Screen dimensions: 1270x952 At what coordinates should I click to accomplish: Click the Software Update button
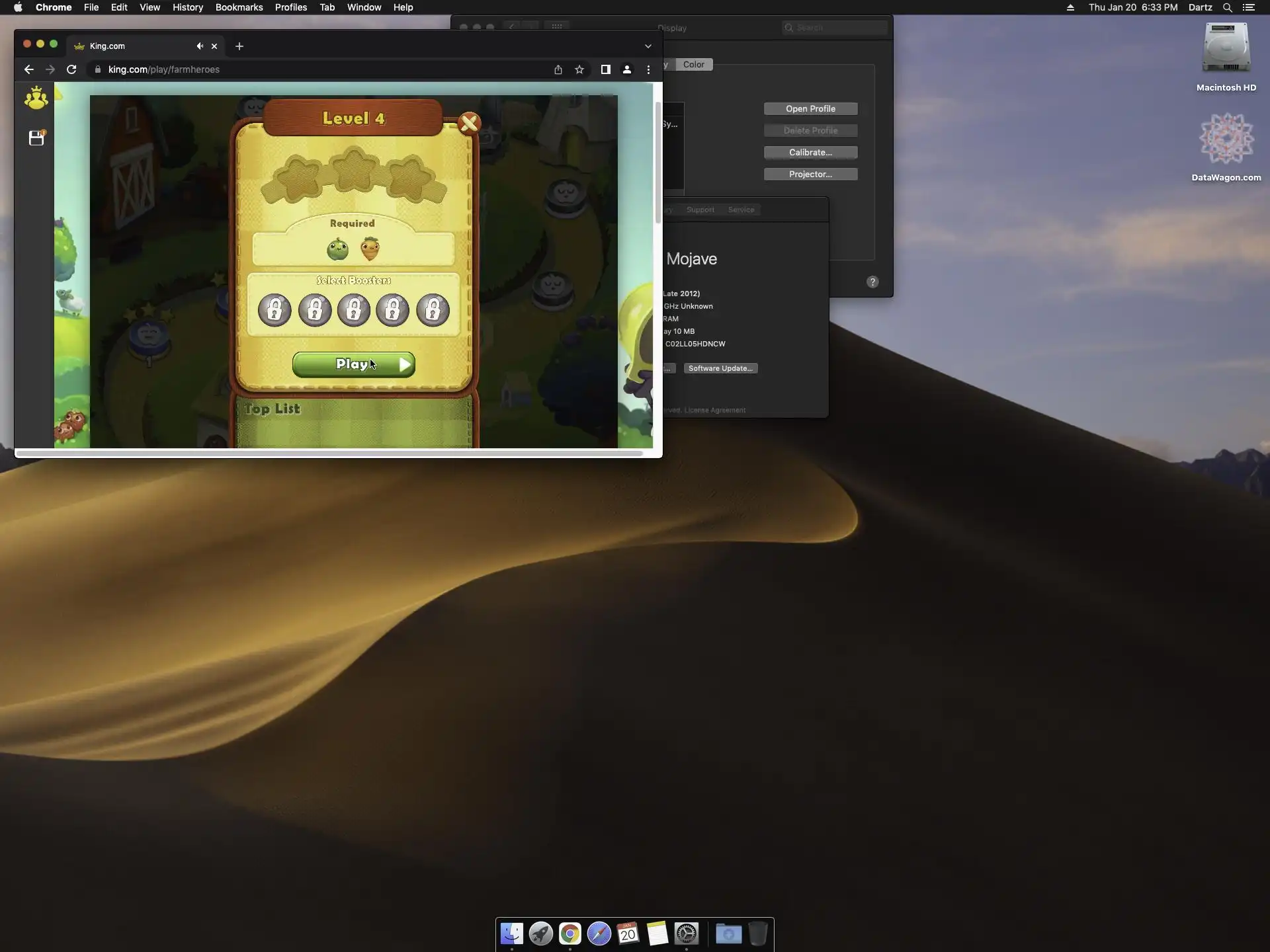(720, 368)
